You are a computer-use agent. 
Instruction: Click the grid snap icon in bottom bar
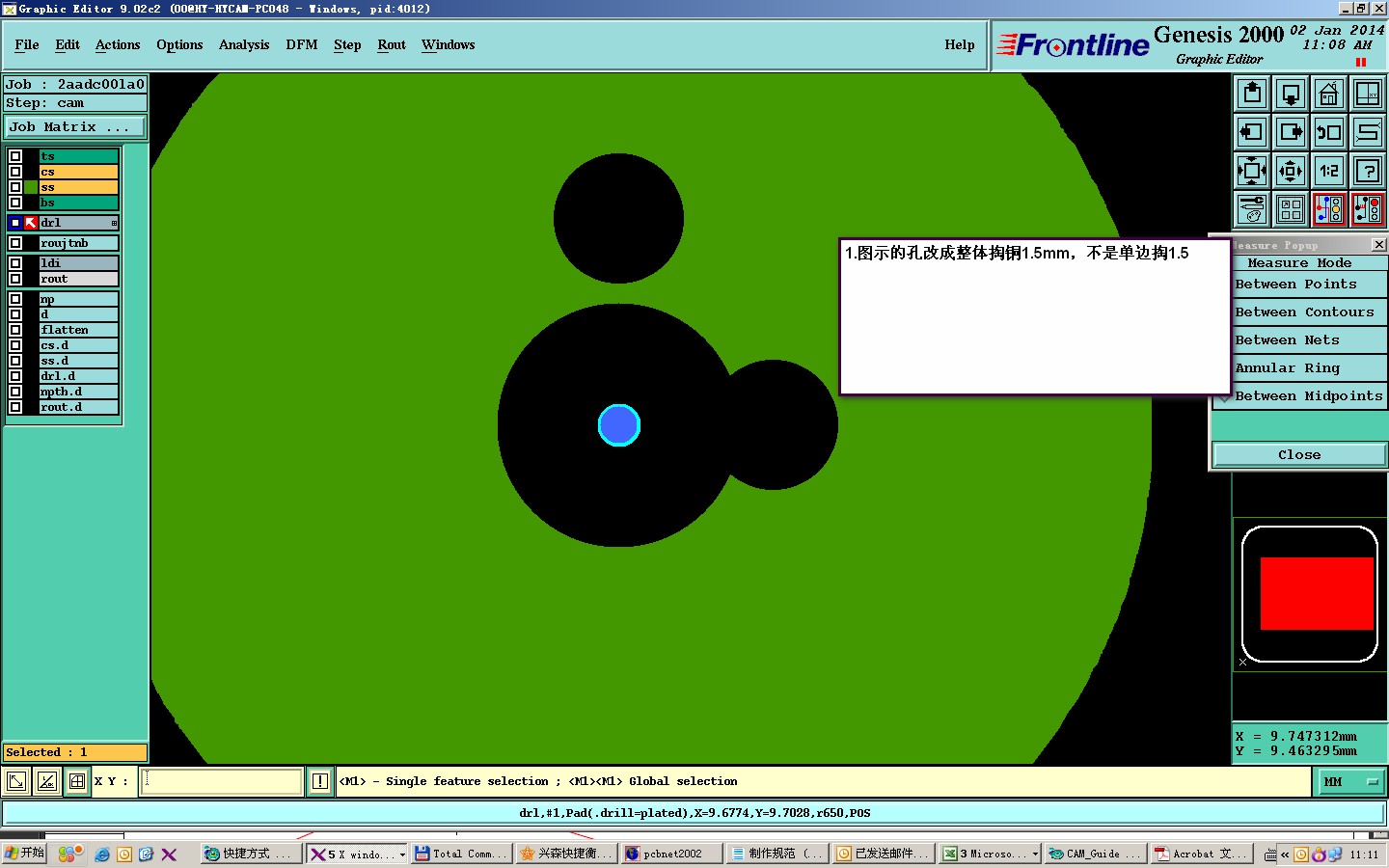click(x=77, y=781)
